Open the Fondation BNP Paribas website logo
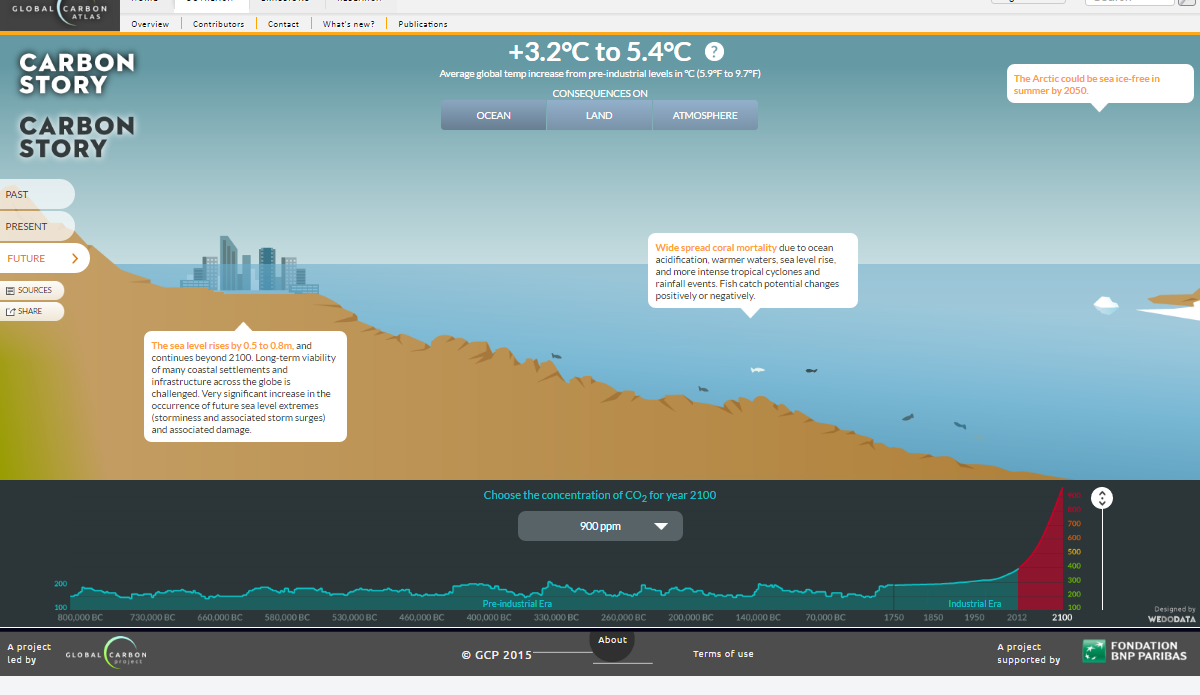The image size is (1200, 695). click(1138, 651)
